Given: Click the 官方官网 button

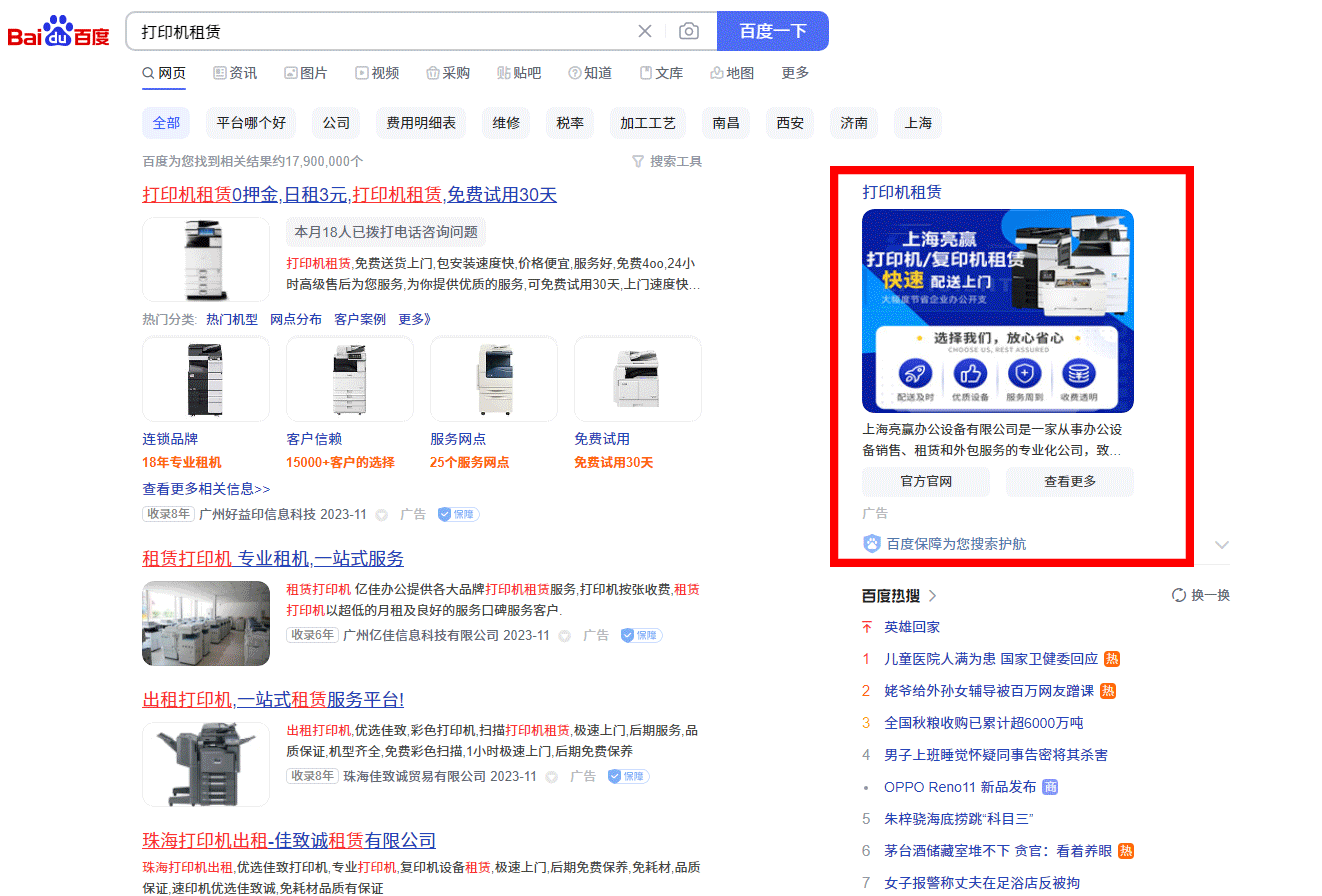Looking at the screenshot, I should click(x=926, y=481).
